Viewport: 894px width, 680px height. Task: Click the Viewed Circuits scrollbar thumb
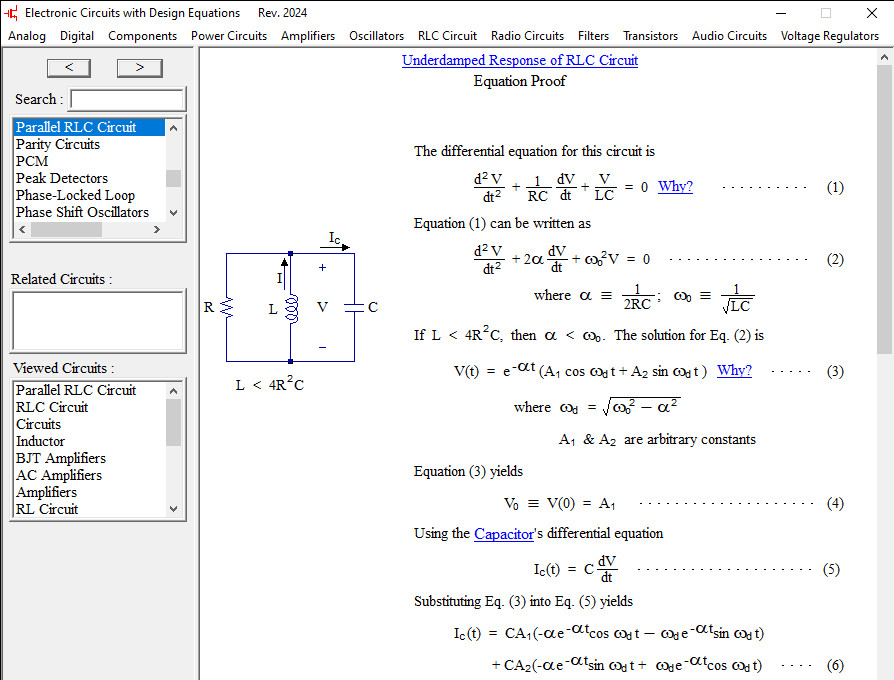click(174, 422)
